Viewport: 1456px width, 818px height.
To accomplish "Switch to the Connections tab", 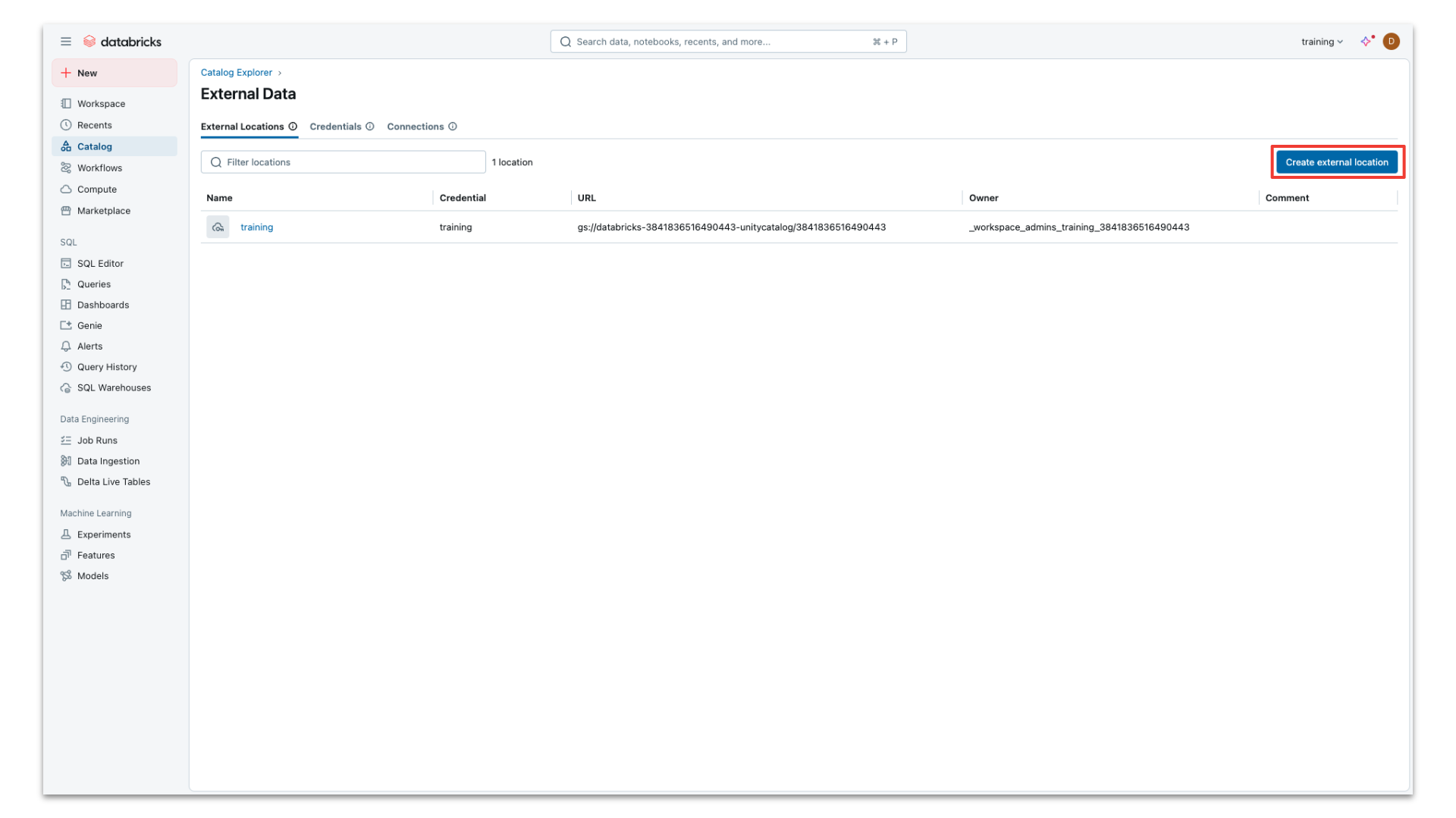I will 415,127.
